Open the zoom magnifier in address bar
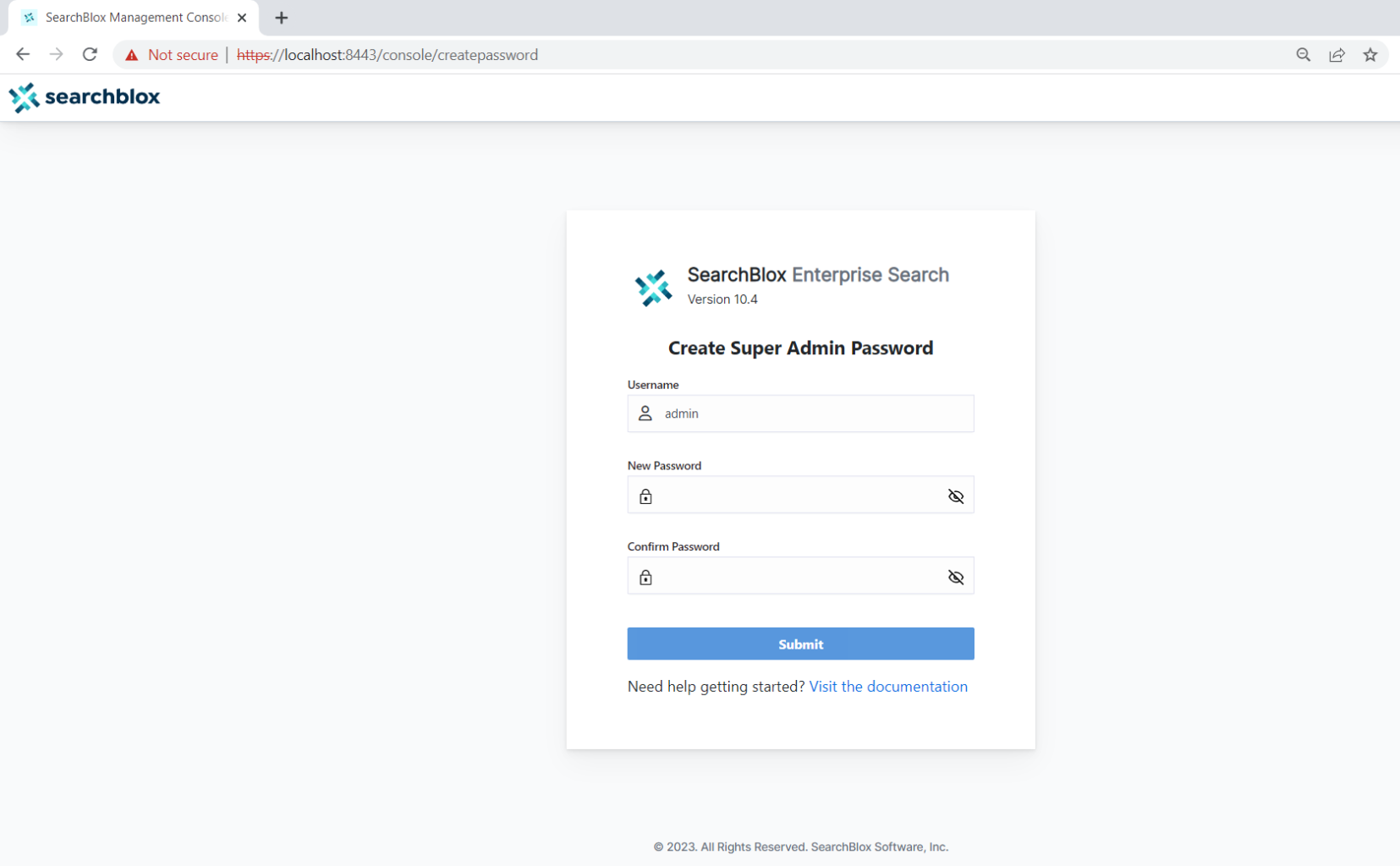Screen dimensions: 1400x866 pyautogui.click(x=1304, y=55)
